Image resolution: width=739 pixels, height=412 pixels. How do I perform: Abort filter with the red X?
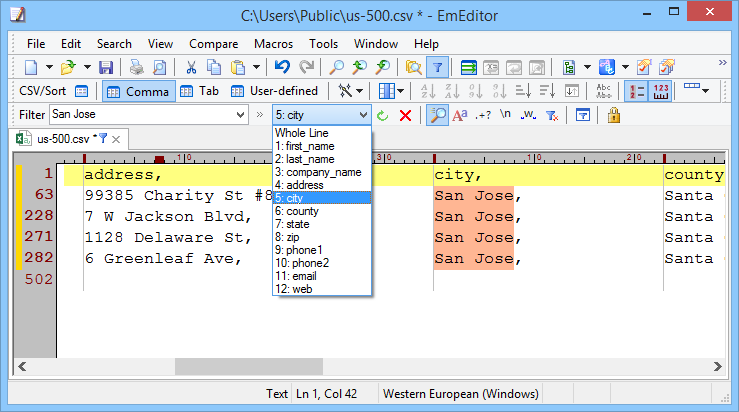pyautogui.click(x=405, y=115)
